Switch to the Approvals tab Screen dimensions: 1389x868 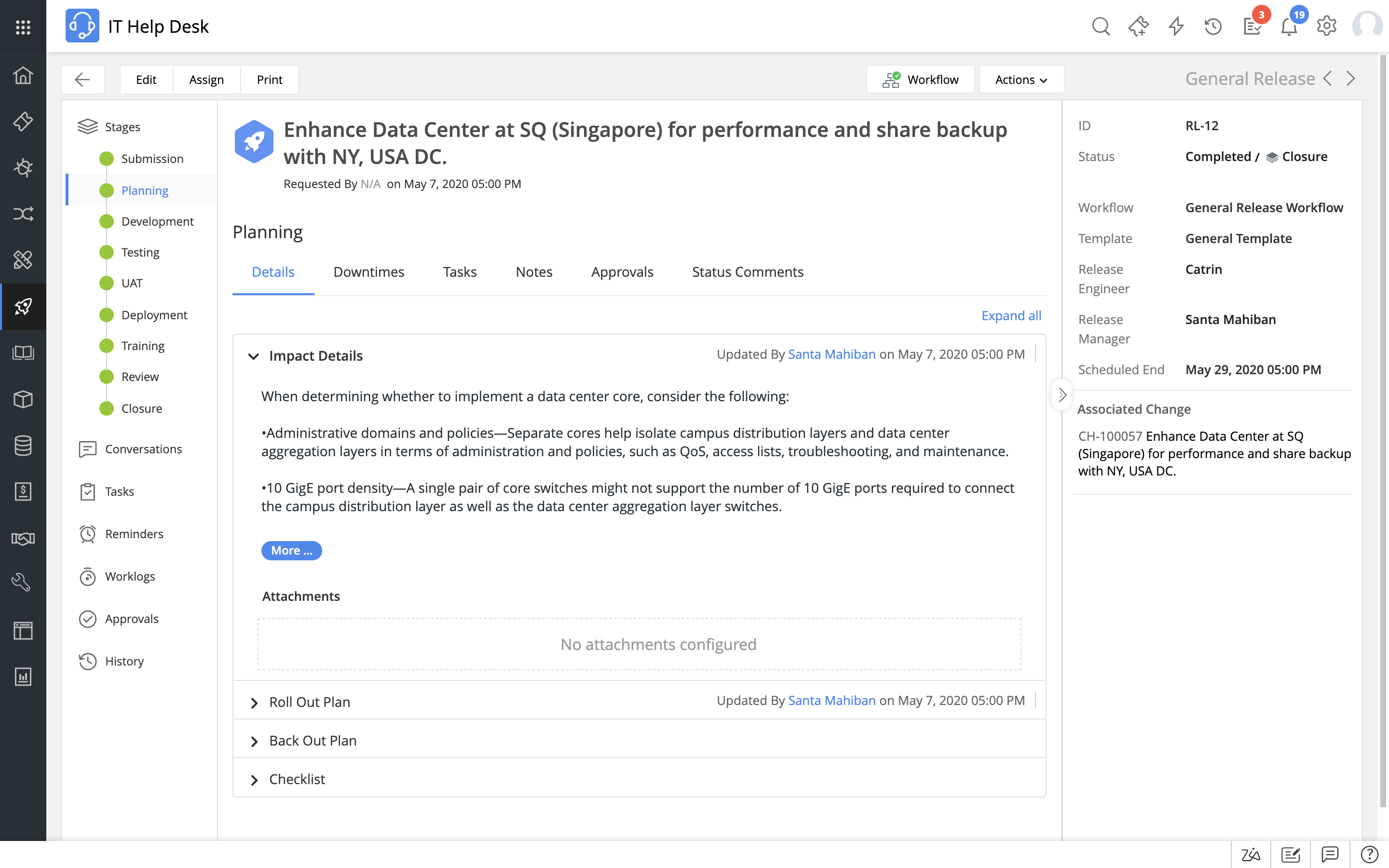[x=622, y=272]
